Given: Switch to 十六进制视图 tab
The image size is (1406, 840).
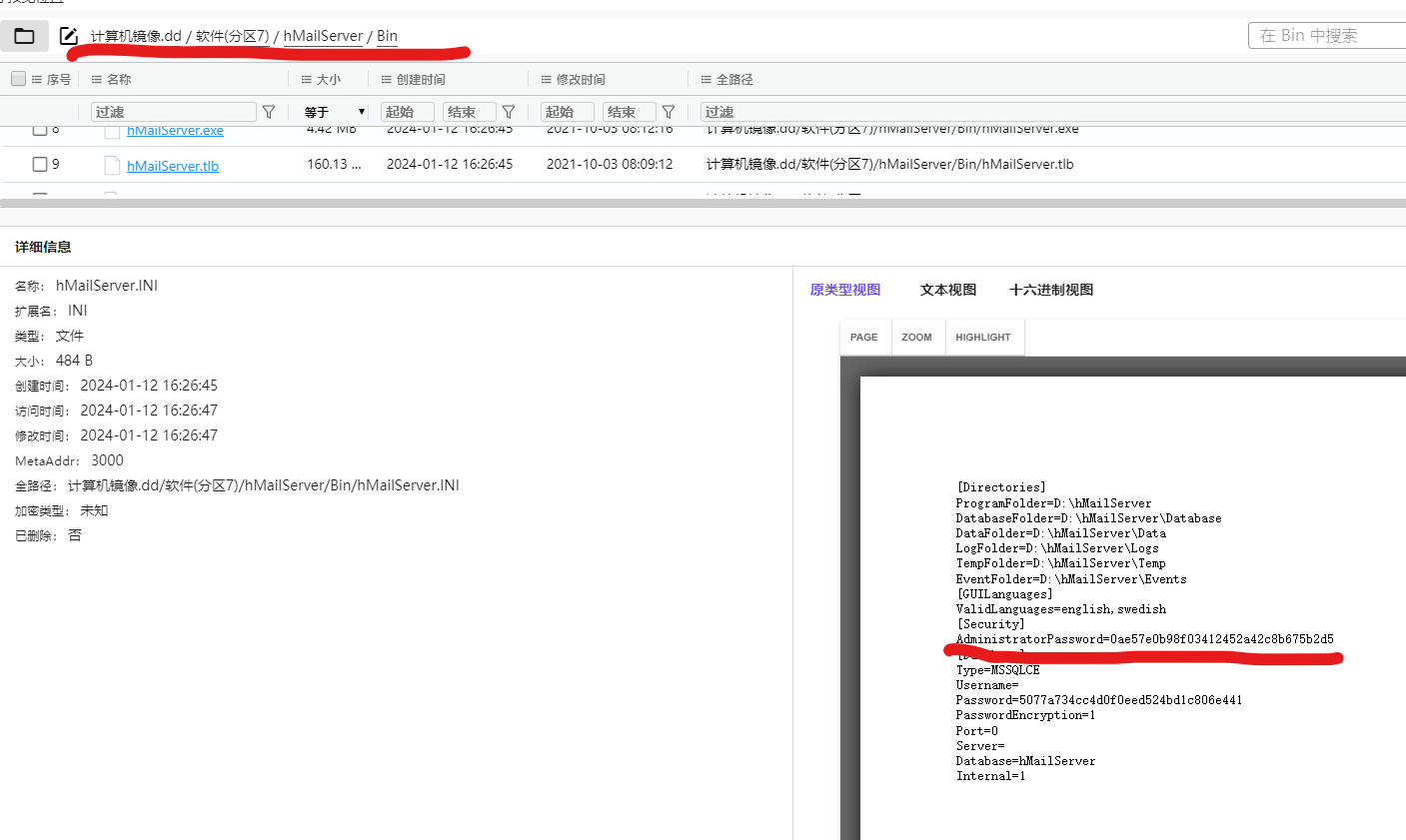Looking at the screenshot, I should [x=1051, y=290].
